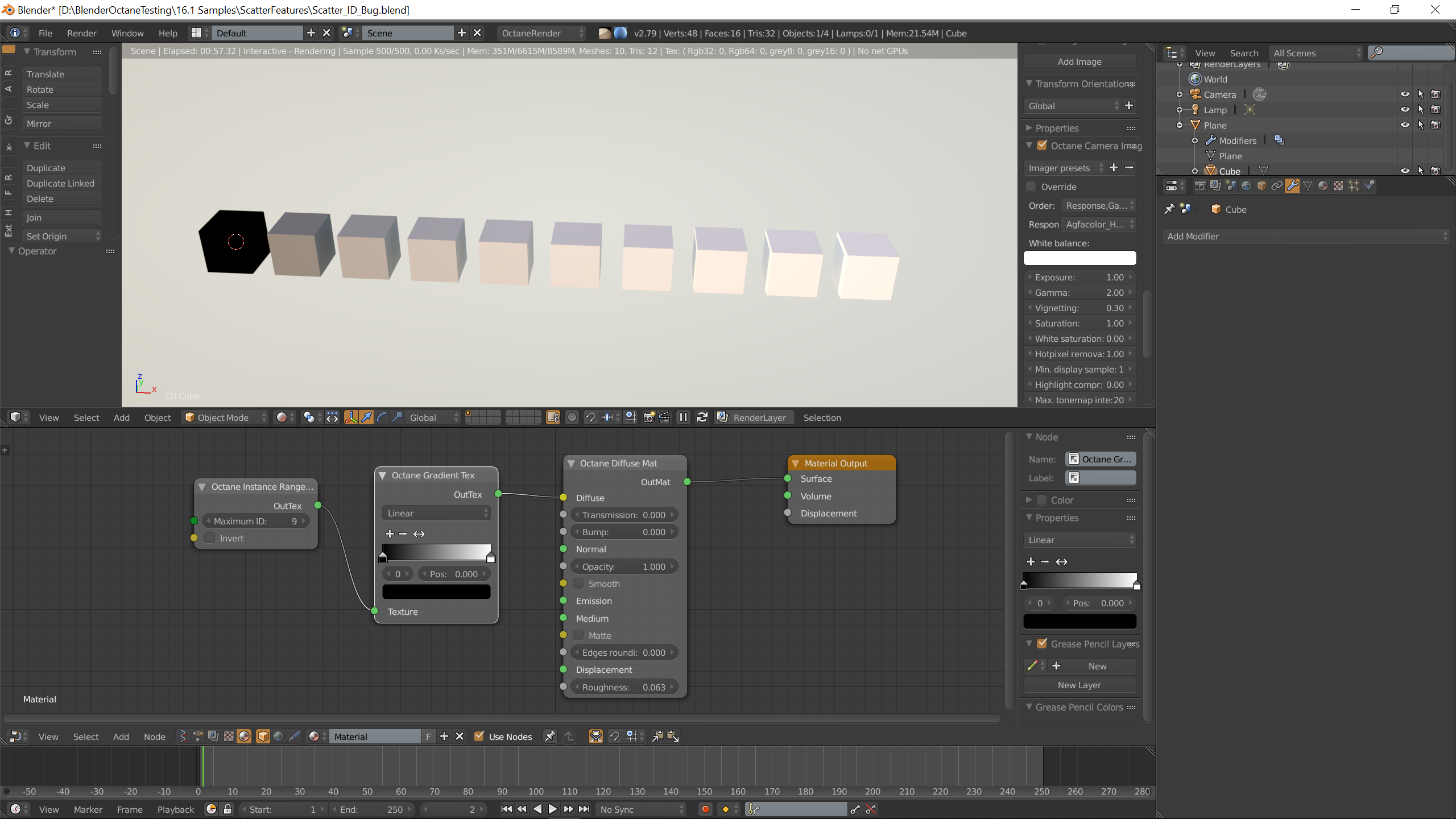Toggle Use Nodes checkbox

point(479,736)
